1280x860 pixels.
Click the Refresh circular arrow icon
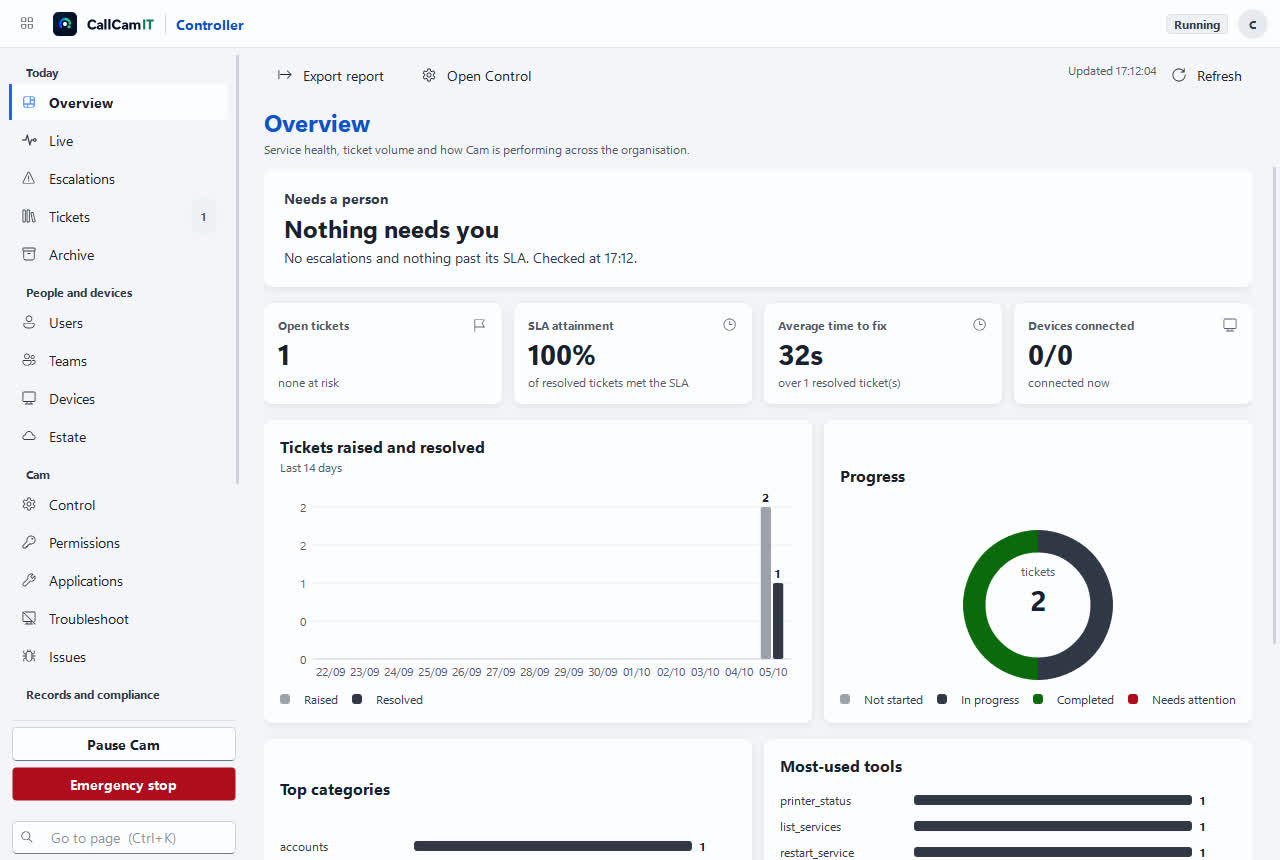coord(1179,76)
